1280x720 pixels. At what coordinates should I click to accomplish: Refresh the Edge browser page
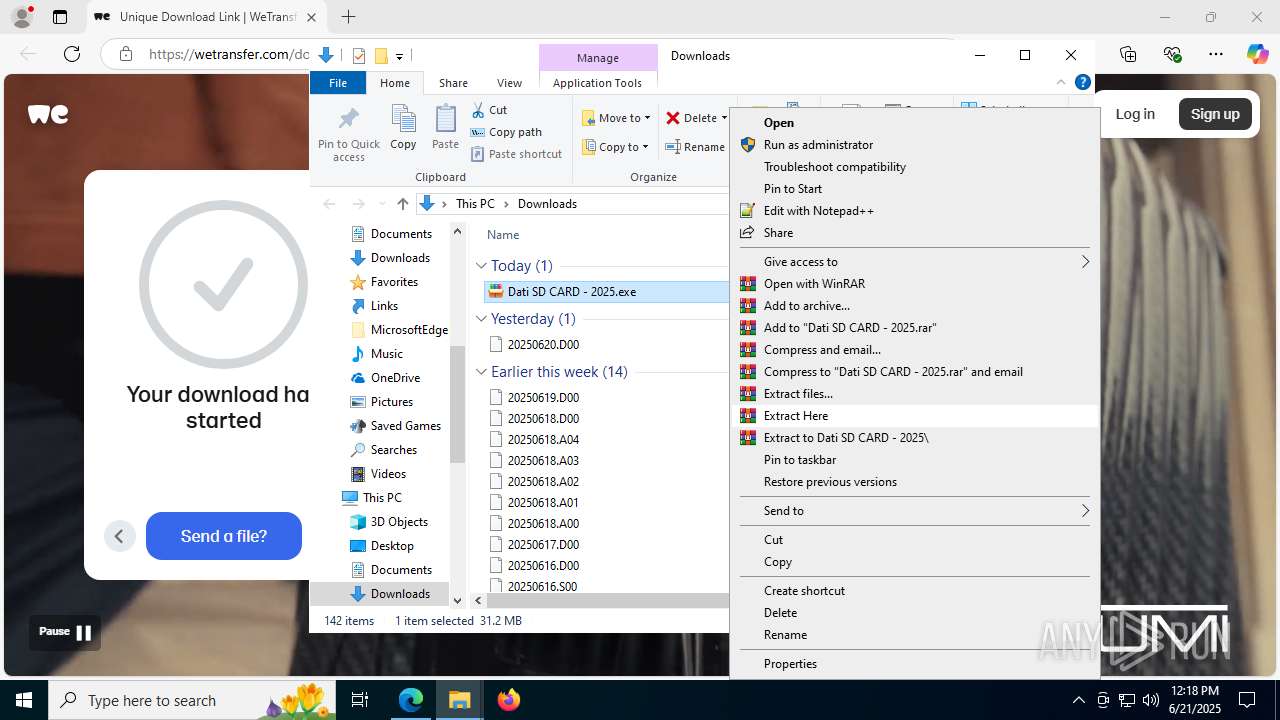click(72, 54)
